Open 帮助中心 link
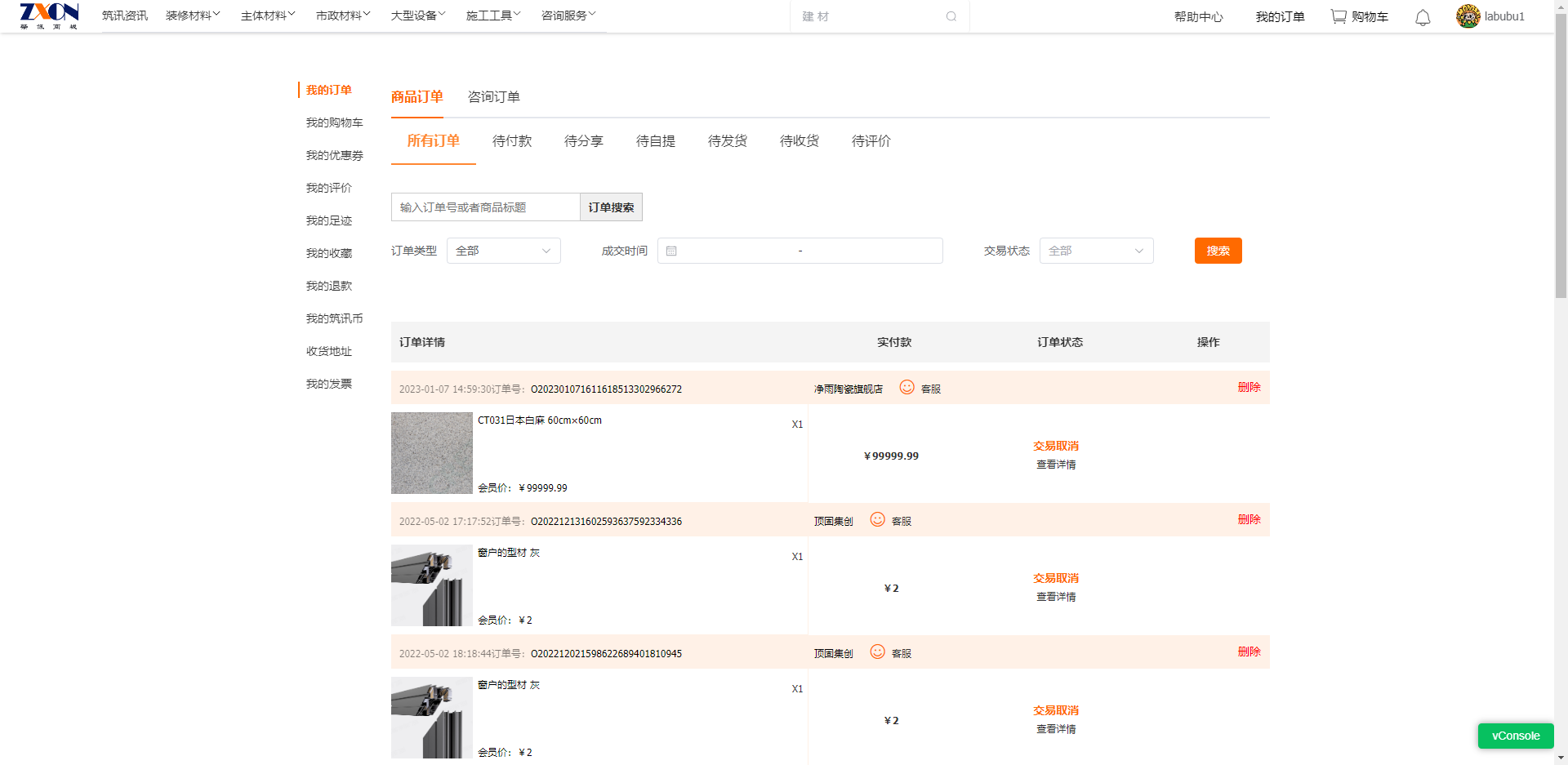 coord(1199,16)
